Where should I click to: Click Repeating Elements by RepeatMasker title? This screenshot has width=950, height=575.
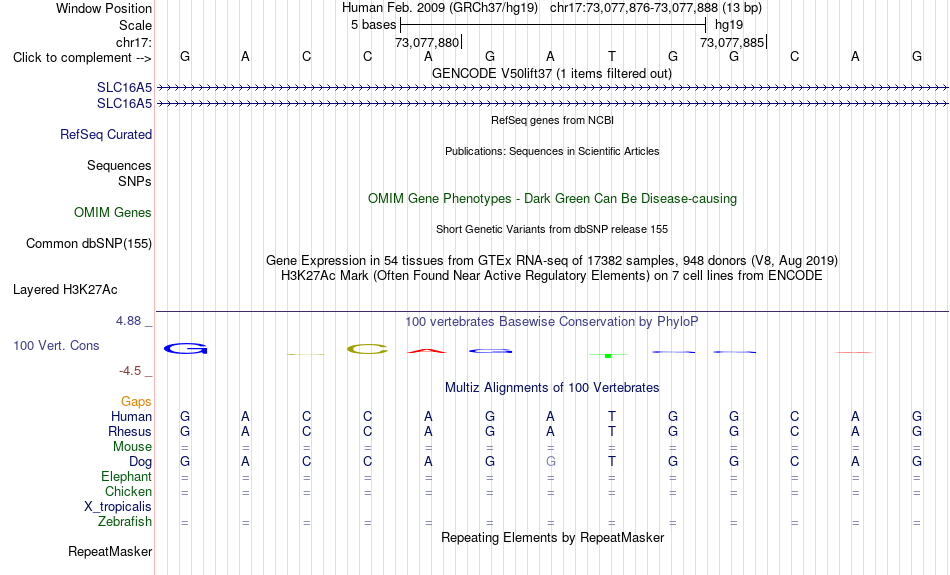point(552,538)
